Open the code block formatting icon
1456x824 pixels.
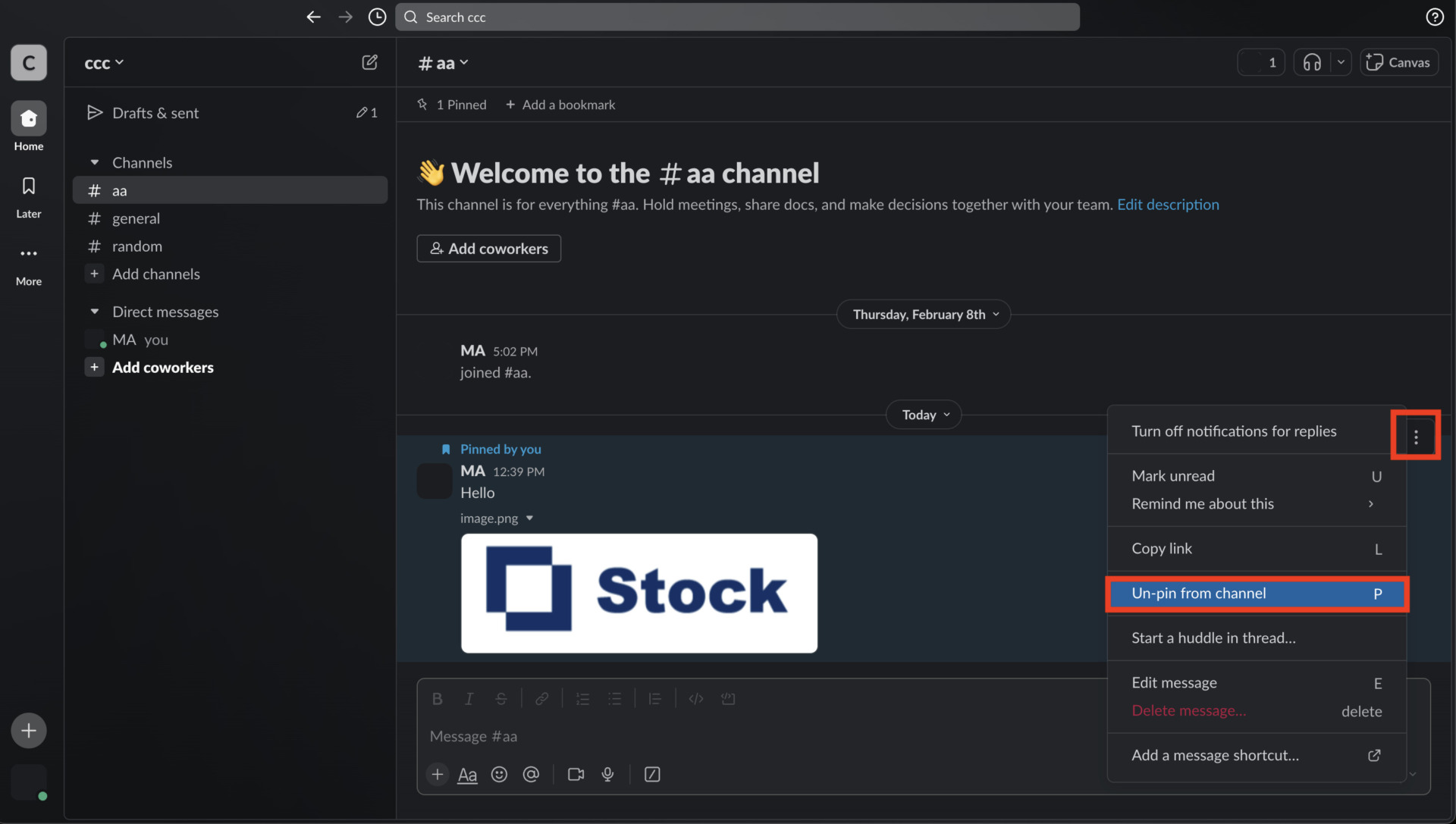point(696,698)
